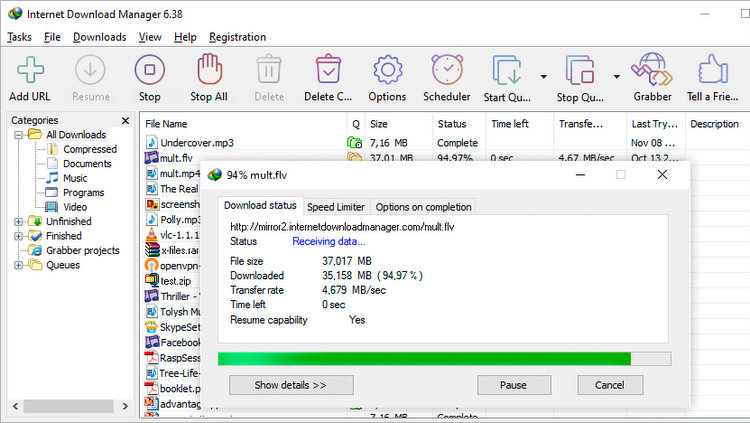Select the Compressed category
The height and width of the screenshot is (423, 750).
pyautogui.click(x=89, y=149)
